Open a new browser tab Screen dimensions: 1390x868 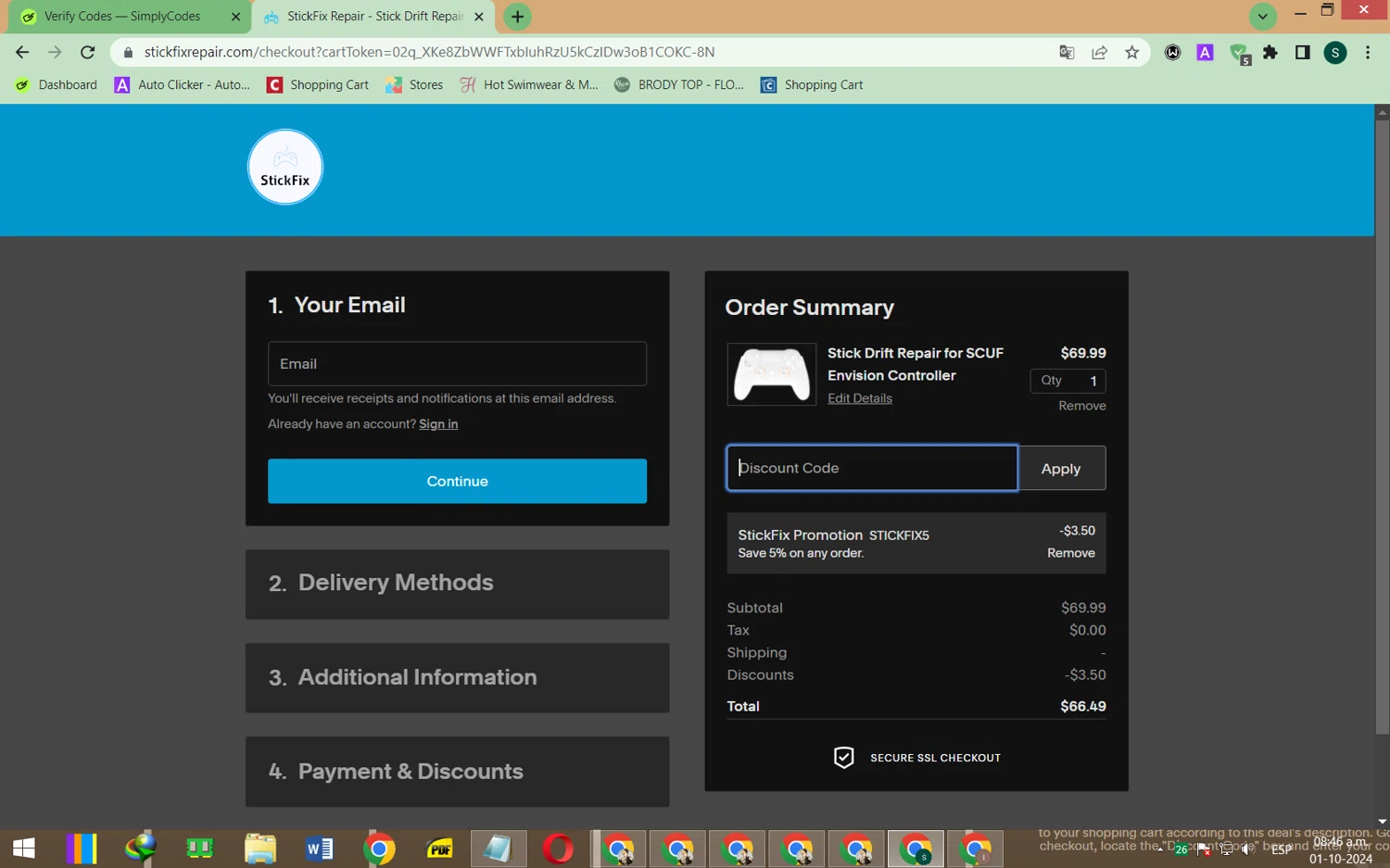(x=517, y=17)
